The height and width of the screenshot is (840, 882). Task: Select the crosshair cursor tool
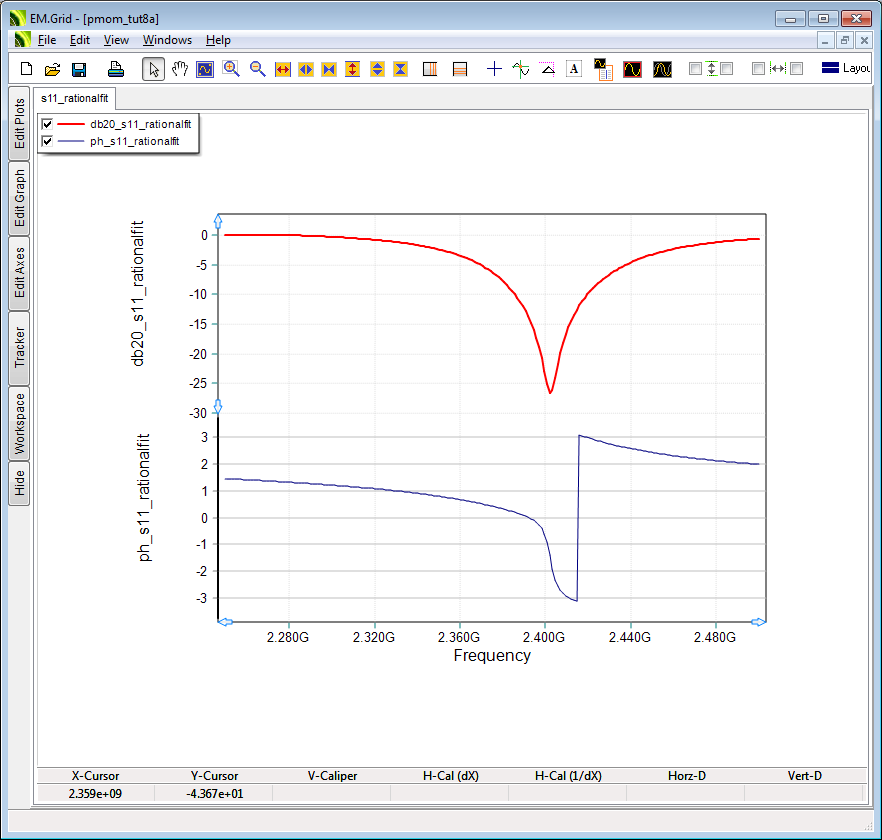click(x=494, y=69)
